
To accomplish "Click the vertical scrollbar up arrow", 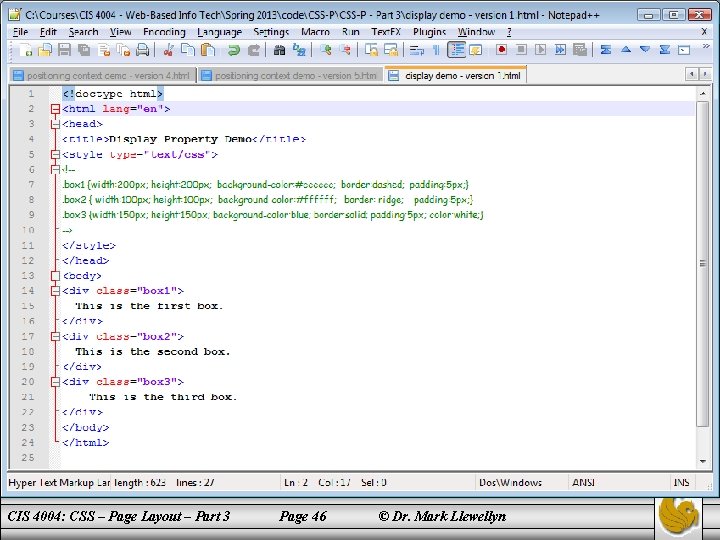I will pos(703,93).
